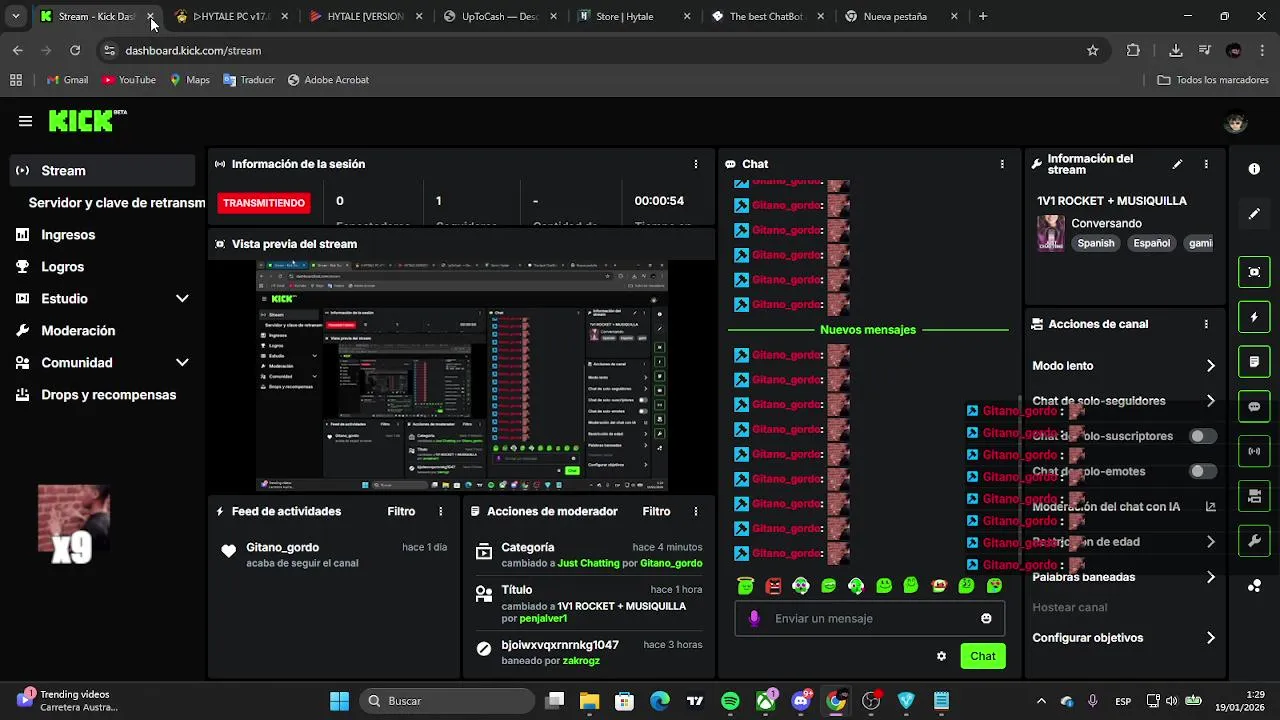Enable Chat de solo-suscriptores toggle

click(1203, 436)
